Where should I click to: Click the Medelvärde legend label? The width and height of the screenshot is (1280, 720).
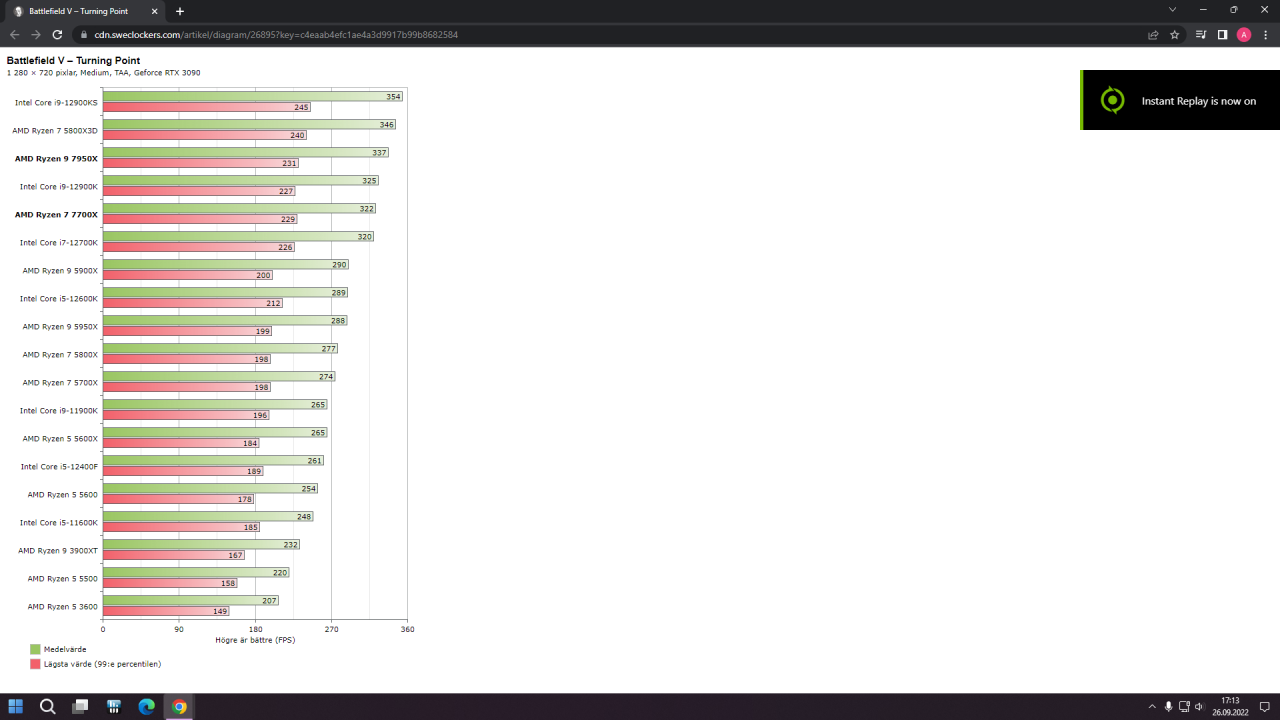click(66, 649)
